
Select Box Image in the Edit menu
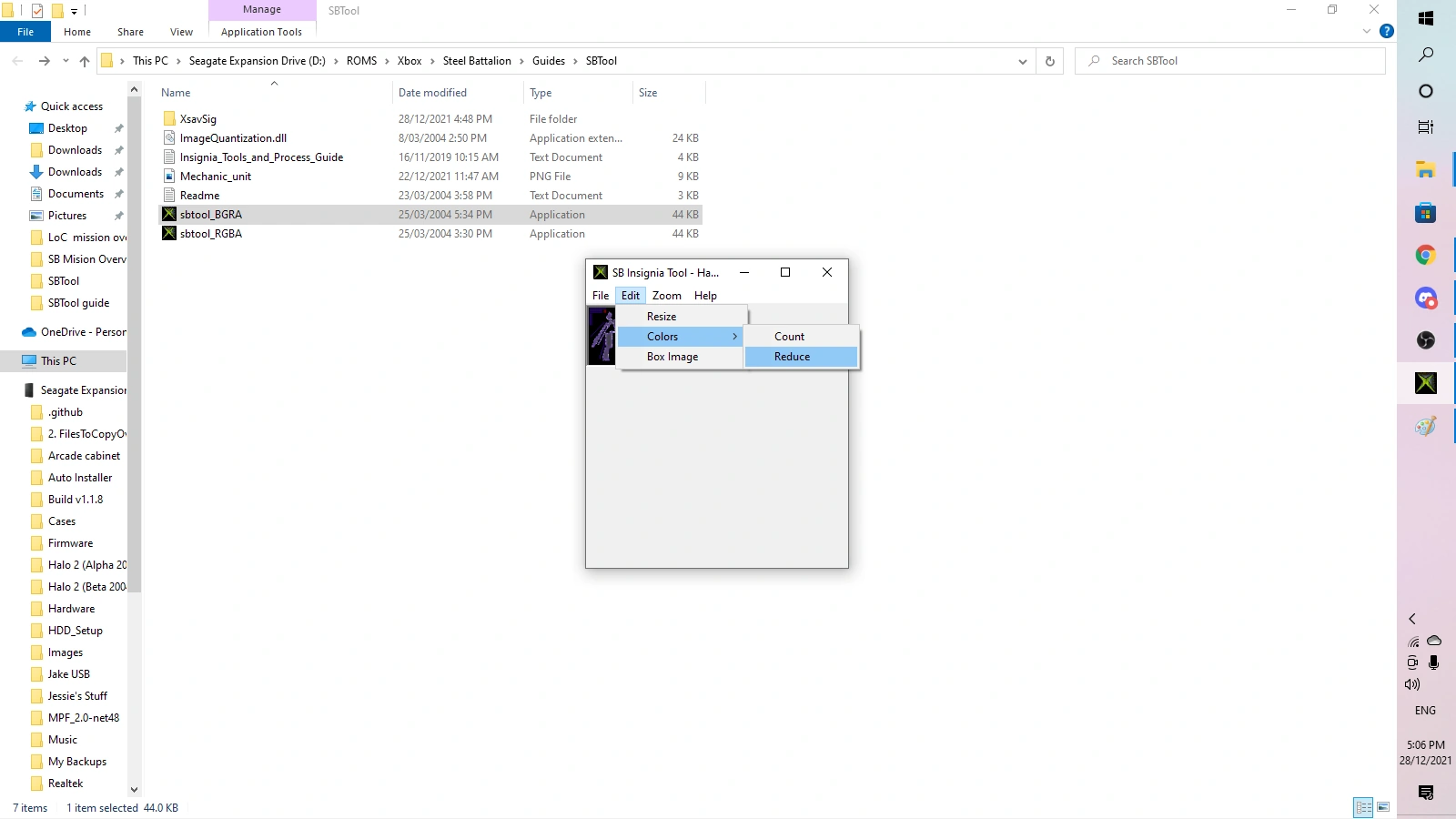[x=681, y=357]
